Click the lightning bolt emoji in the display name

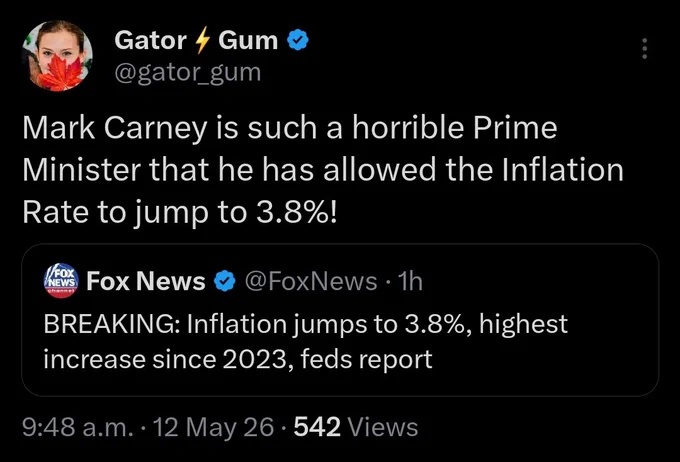pyautogui.click(x=202, y=41)
